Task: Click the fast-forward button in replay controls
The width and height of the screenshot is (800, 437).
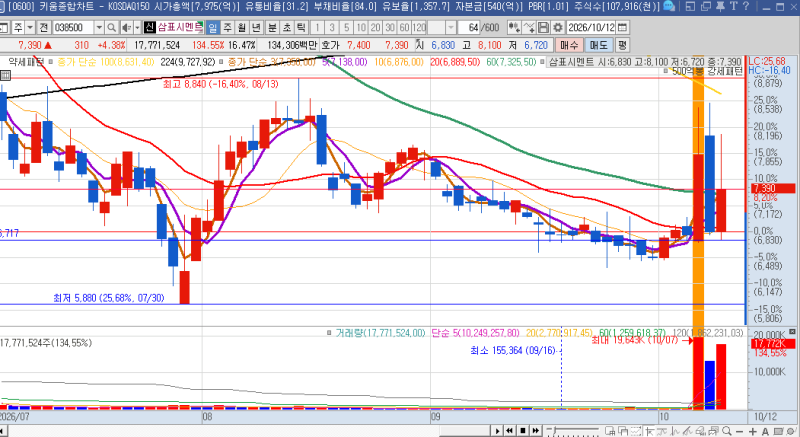Action: point(535,431)
